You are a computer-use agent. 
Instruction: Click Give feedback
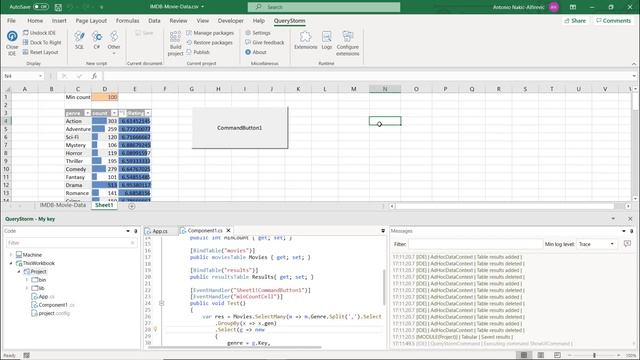pyautogui.click(x=264, y=42)
